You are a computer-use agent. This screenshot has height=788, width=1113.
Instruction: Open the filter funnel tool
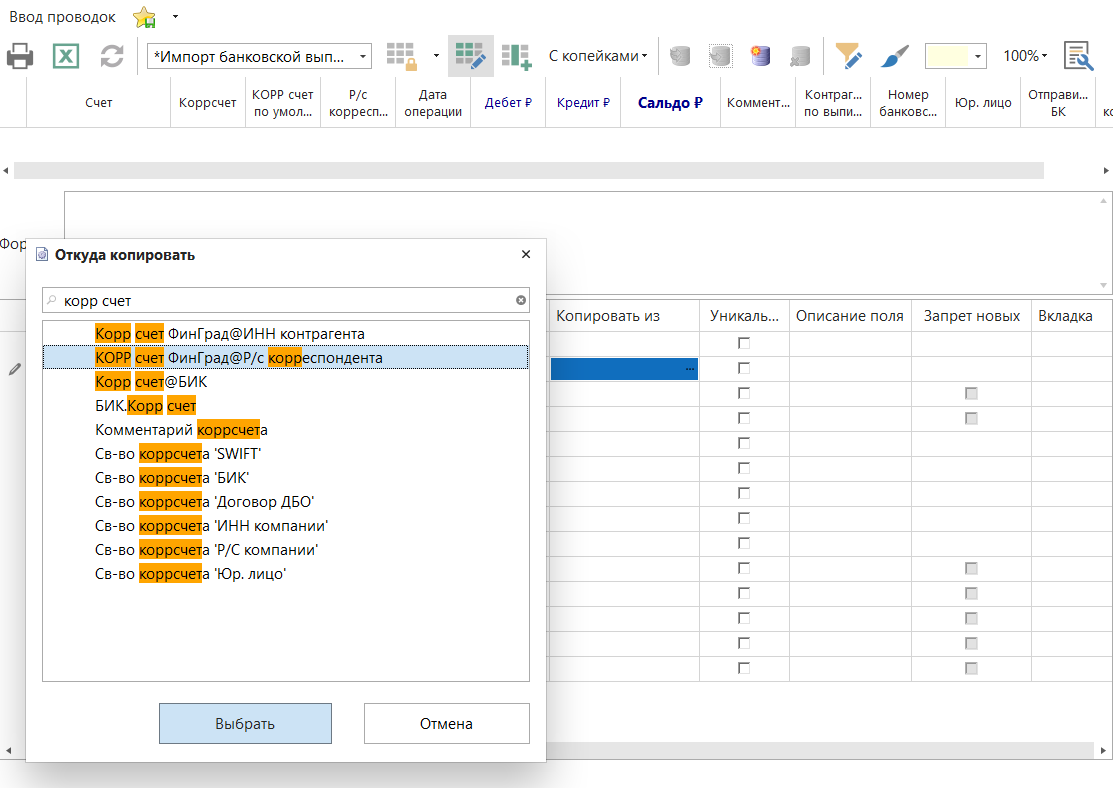coord(849,56)
